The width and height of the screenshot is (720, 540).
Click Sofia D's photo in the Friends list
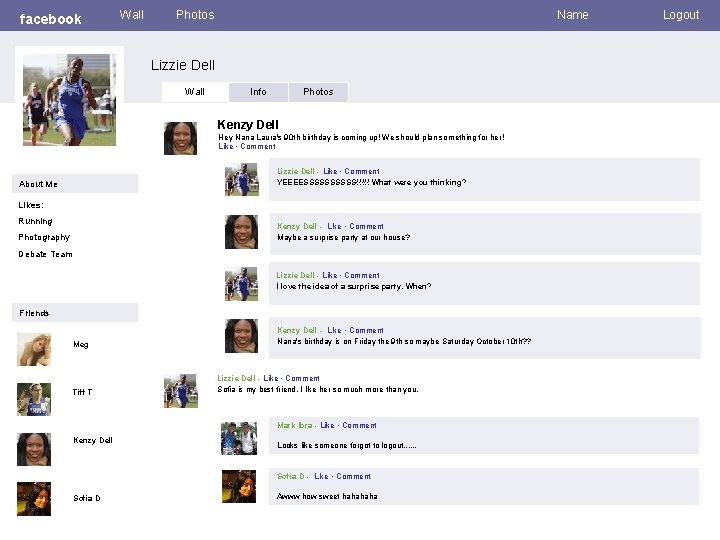click(x=34, y=499)
